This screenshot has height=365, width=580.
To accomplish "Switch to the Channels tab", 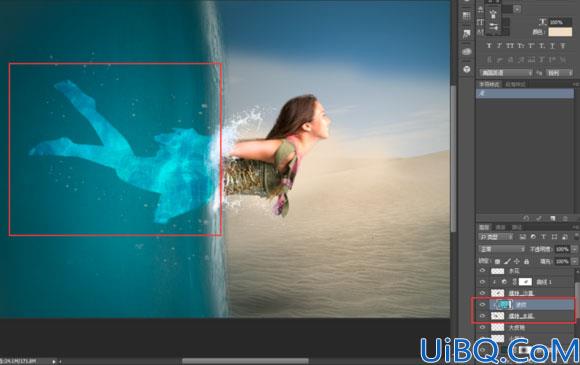I will pyautogui.click(x=500, y=227).
